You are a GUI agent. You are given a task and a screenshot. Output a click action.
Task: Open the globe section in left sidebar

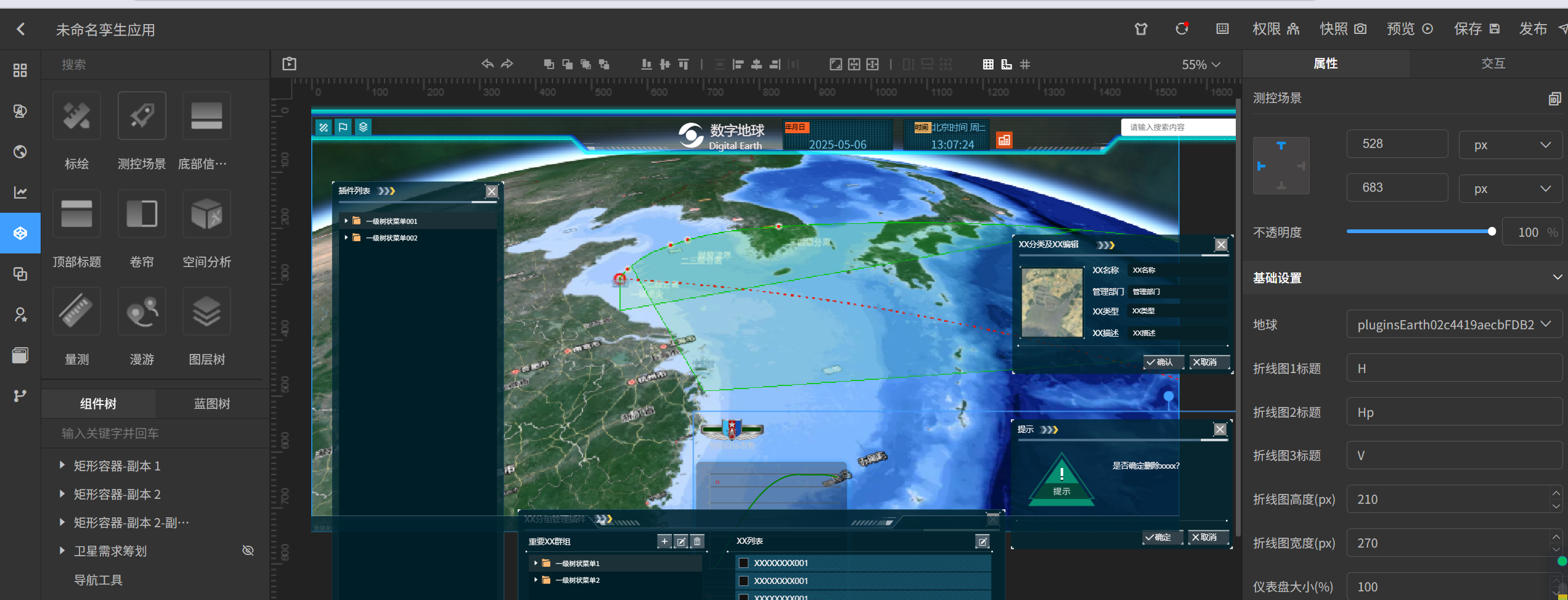coord(20,152)
